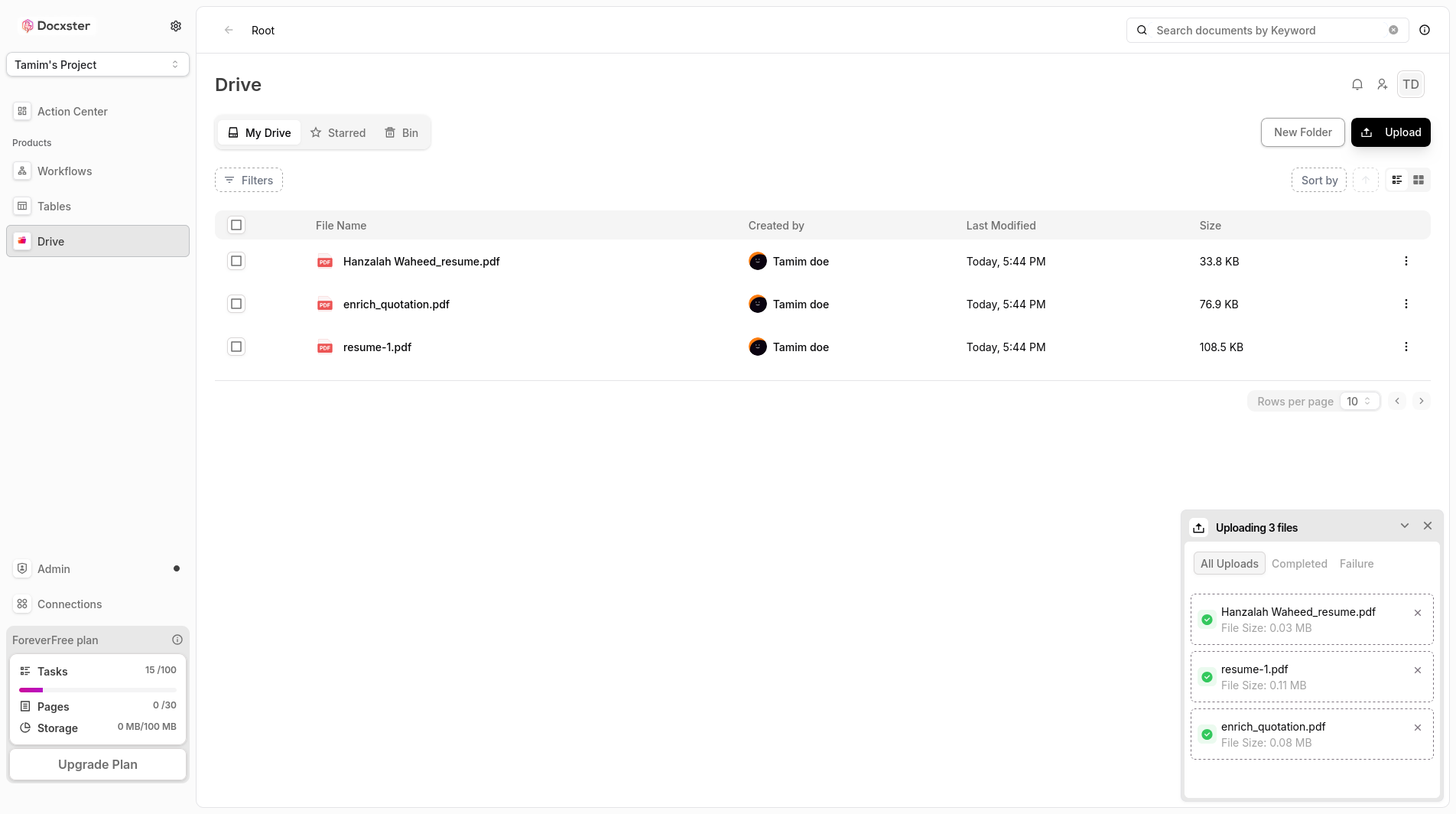Image resolution: width=1456 pixels, height=814 pixels.
Task: Switch to the Starred tab
Action: [x=338, y=132]
